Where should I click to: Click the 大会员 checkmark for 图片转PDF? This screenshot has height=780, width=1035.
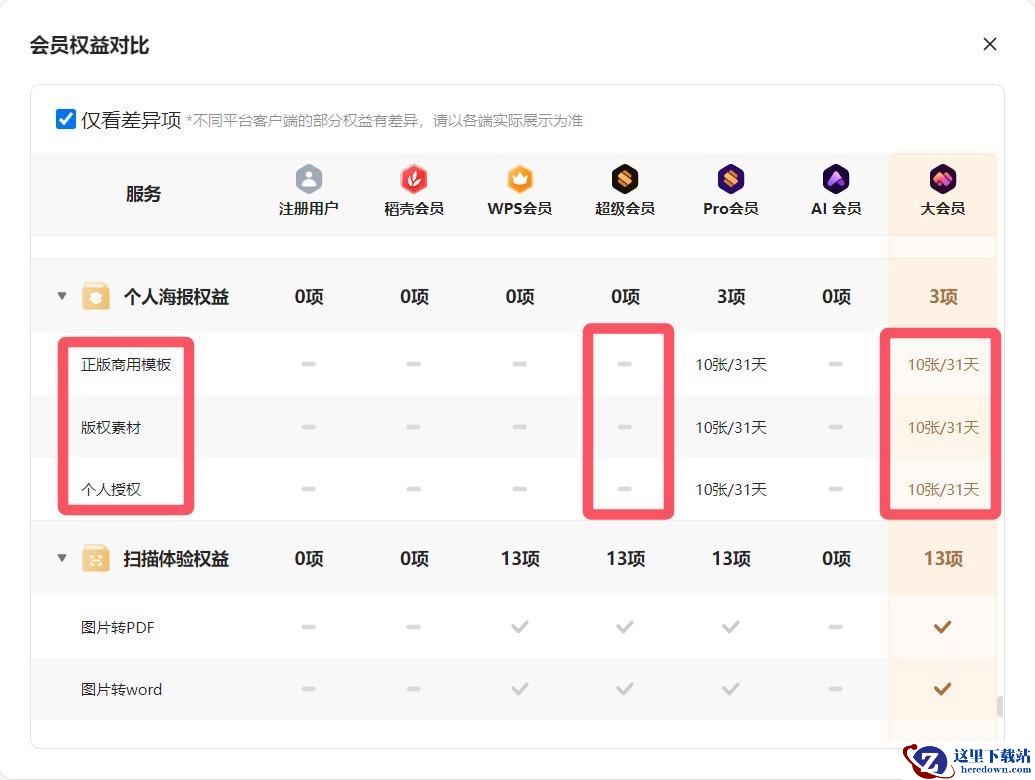[x=943, y=626]
